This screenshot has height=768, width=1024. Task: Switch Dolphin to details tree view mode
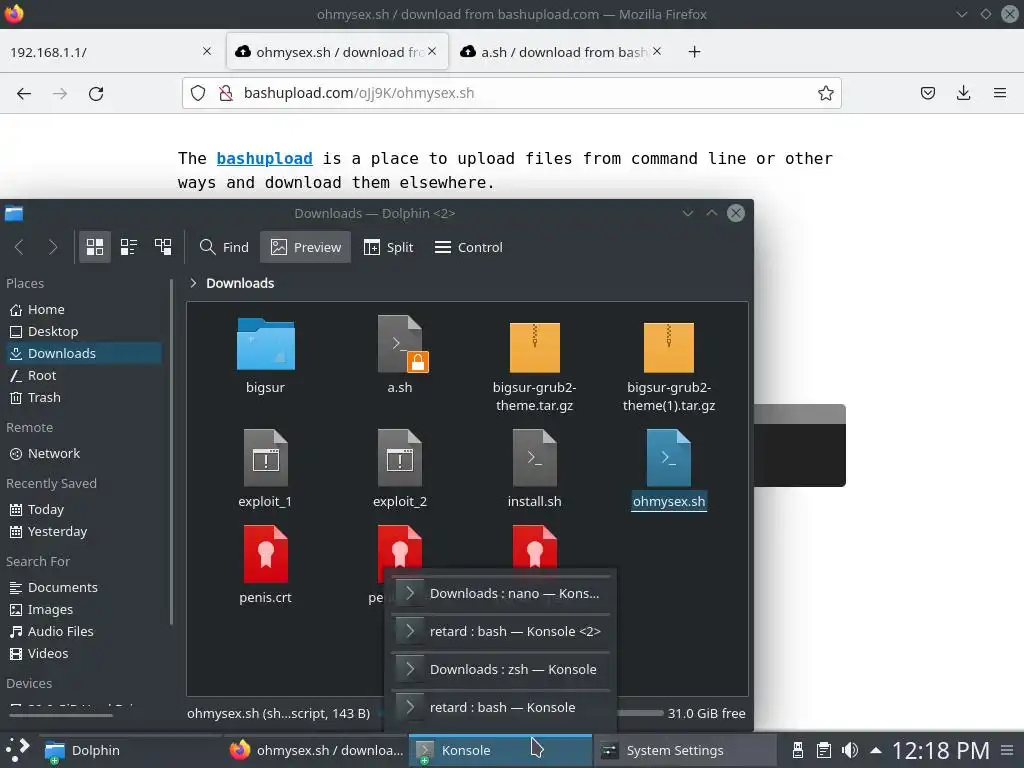163,247
